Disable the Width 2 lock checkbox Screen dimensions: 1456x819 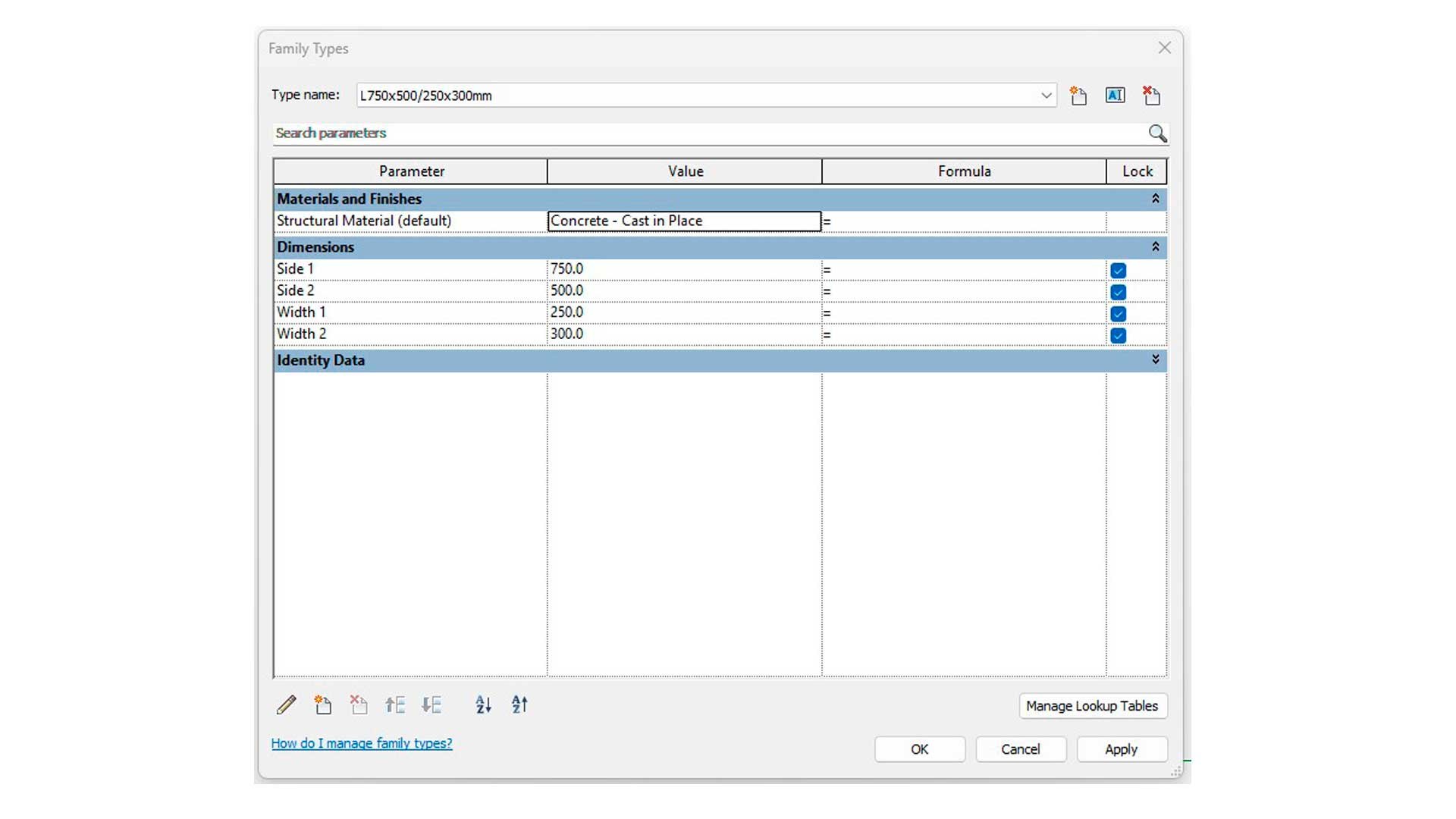pyautogui.click(x=1118, y=335)
